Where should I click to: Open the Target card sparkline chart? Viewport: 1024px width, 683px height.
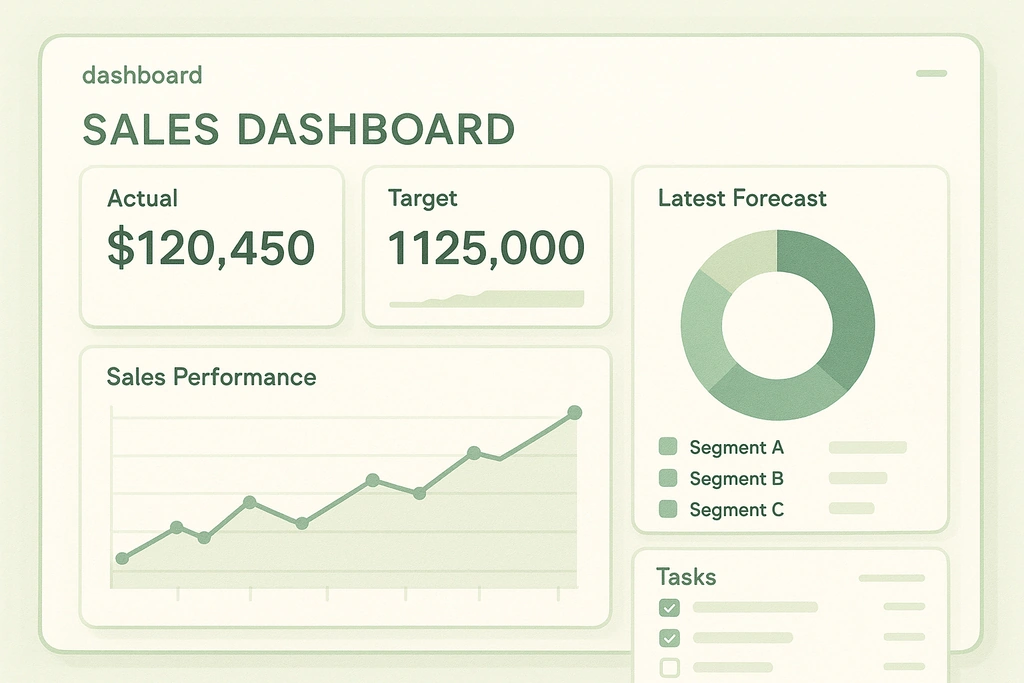point(486,298)
